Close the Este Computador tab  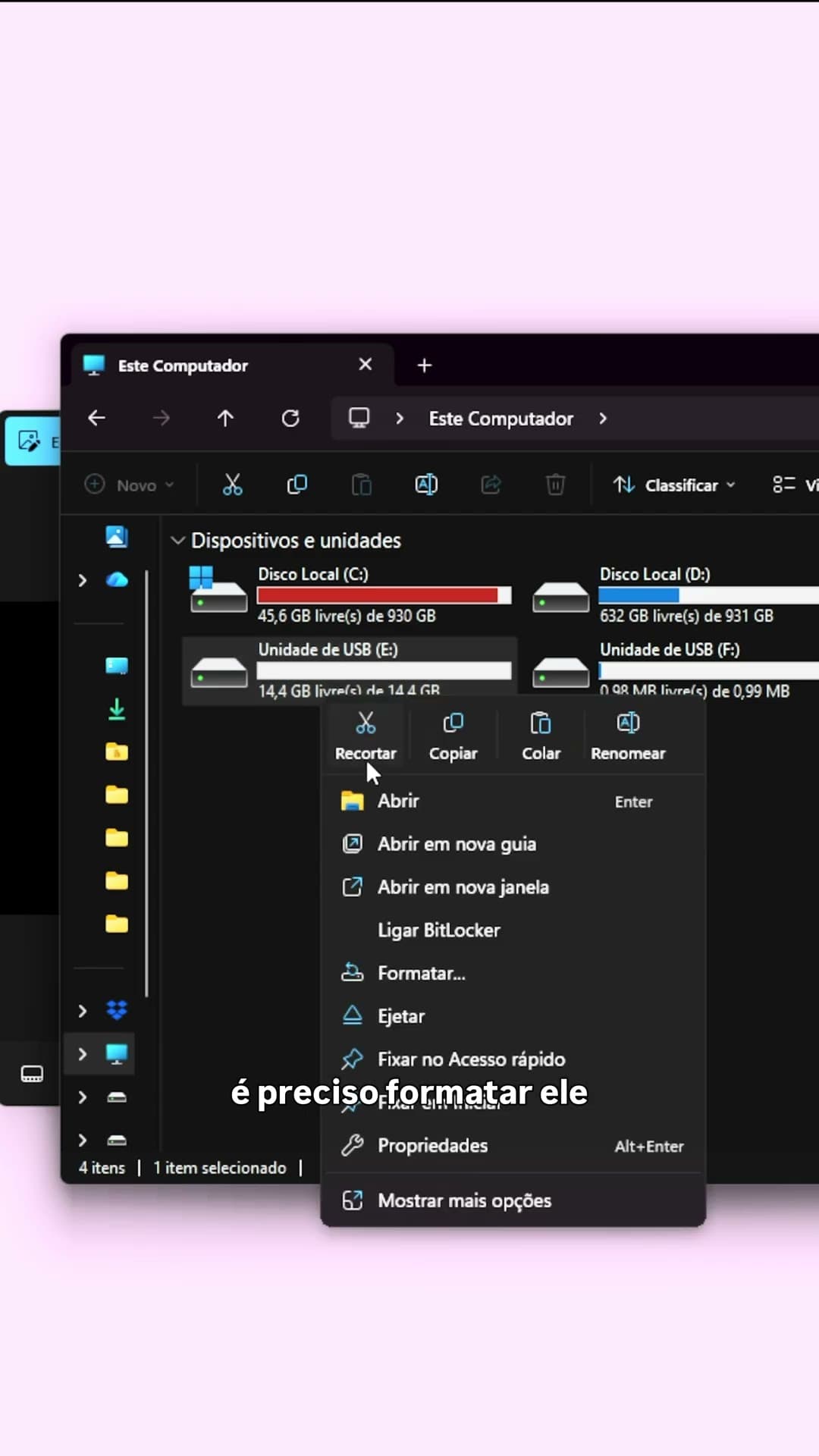(x=366, y=365)
